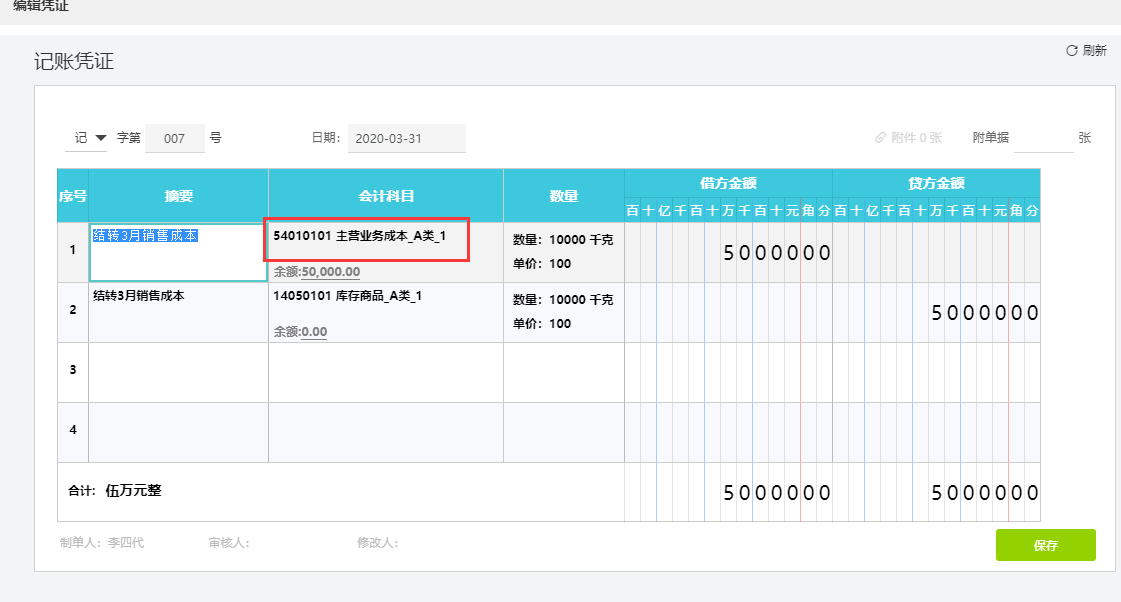
Task: Select account 54010101 主营业务成本_A类_1
Action: 360,235
